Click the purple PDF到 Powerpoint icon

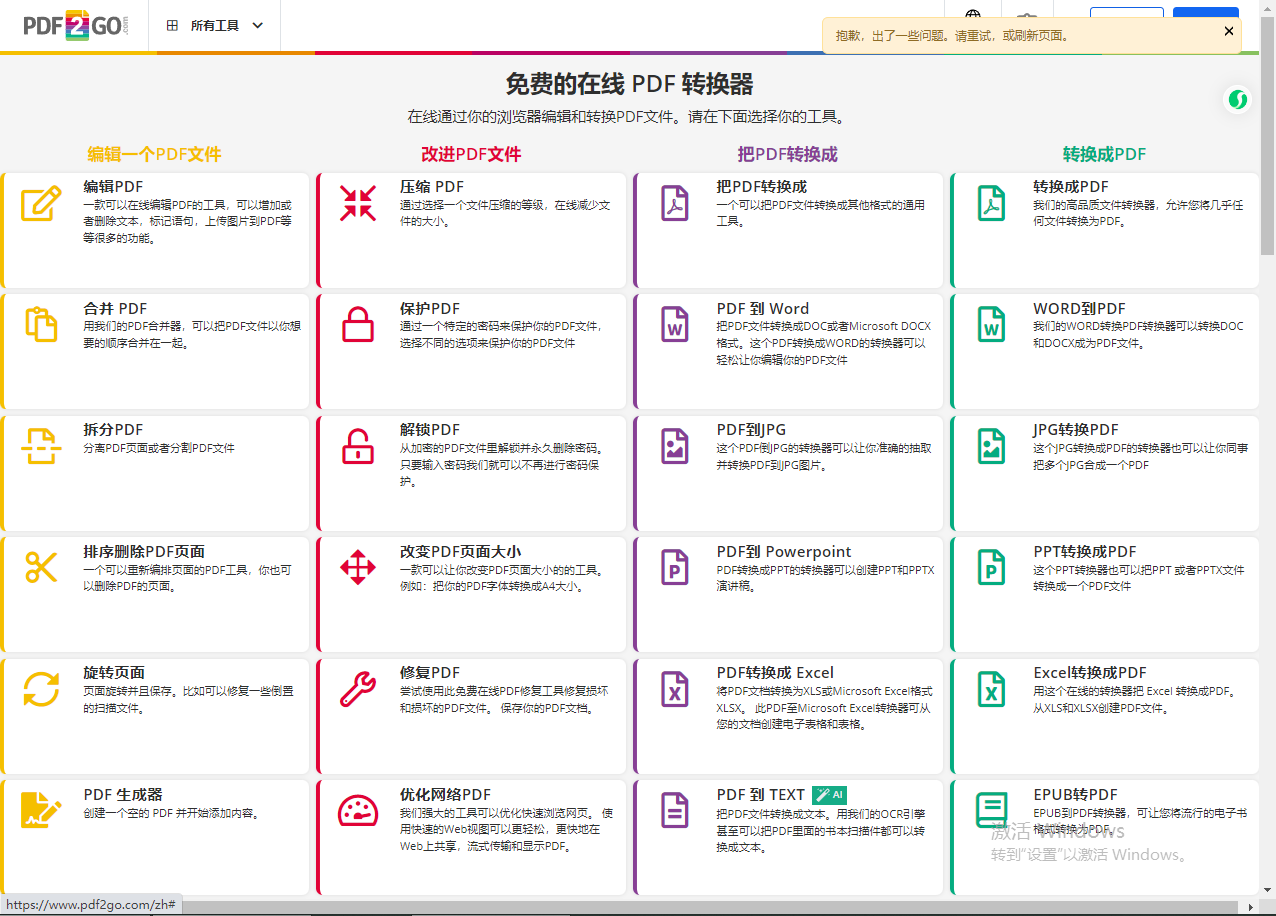coord(675,567)
